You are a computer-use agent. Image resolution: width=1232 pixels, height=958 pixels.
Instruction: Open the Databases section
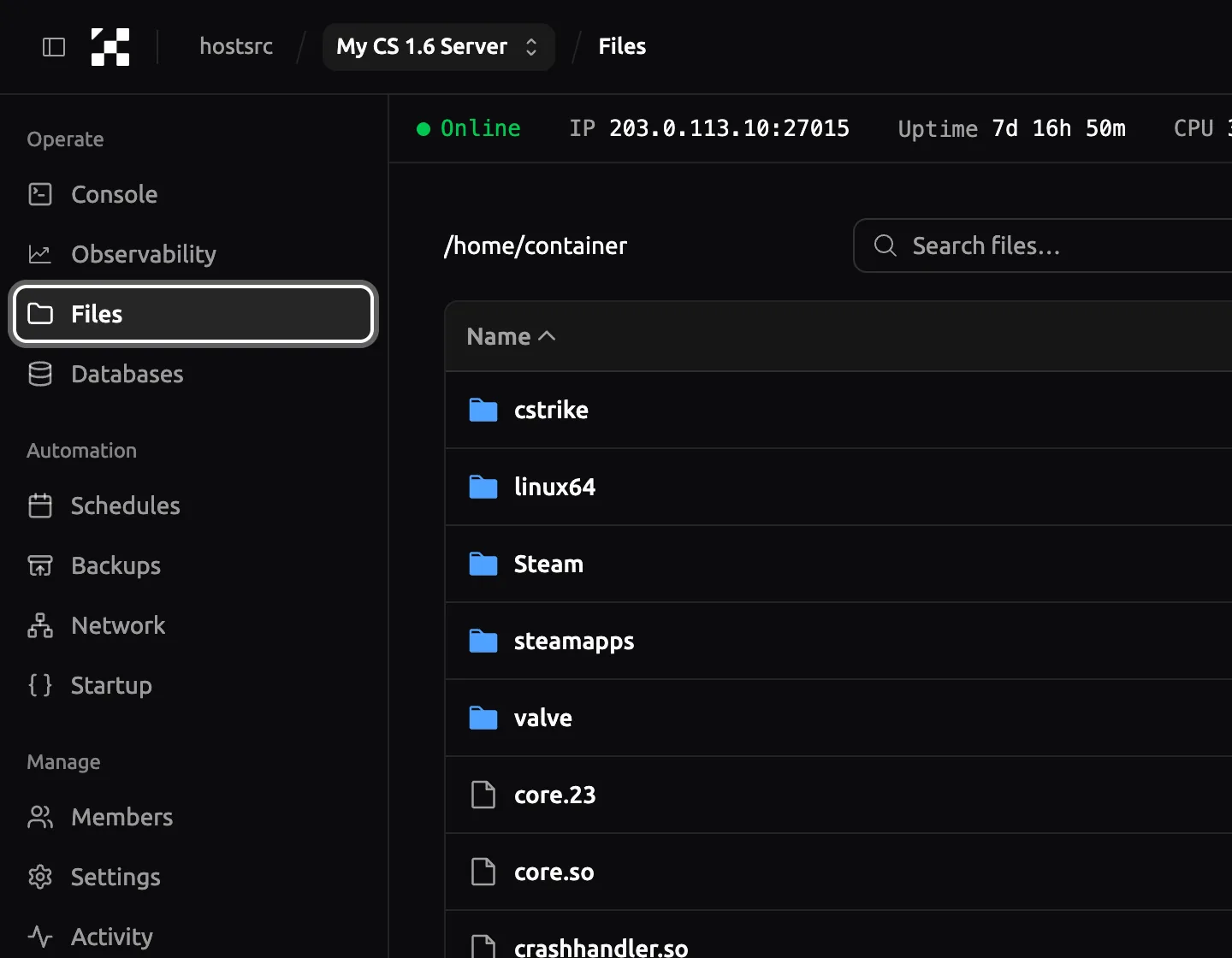click(x=194, y=374)
